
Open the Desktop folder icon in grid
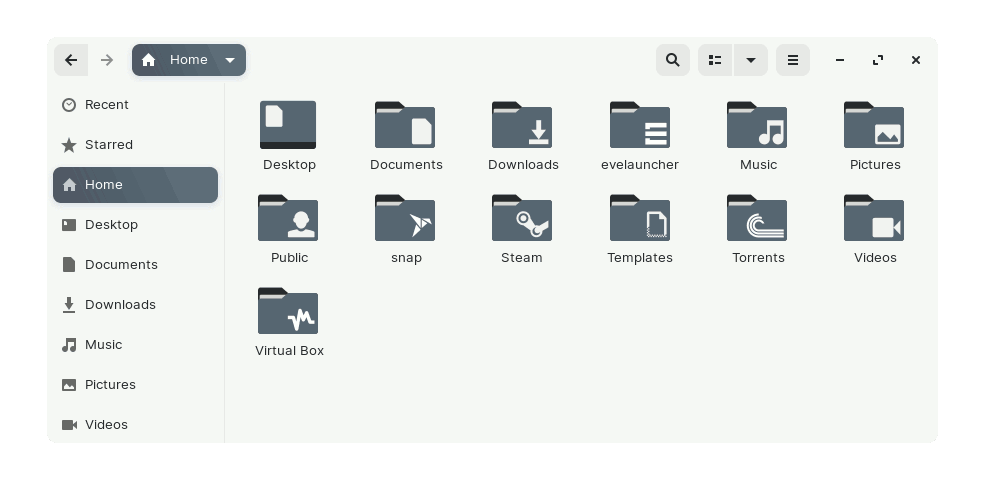(288, 125)
